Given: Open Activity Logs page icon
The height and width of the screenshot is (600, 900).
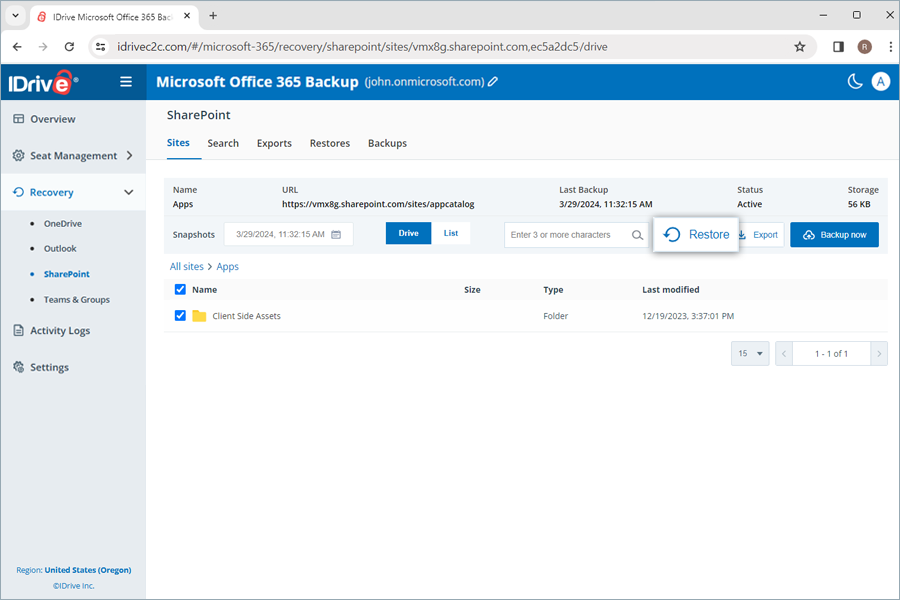Looking at the screenshot, I should pyautogui.click(x=18, y=330).
